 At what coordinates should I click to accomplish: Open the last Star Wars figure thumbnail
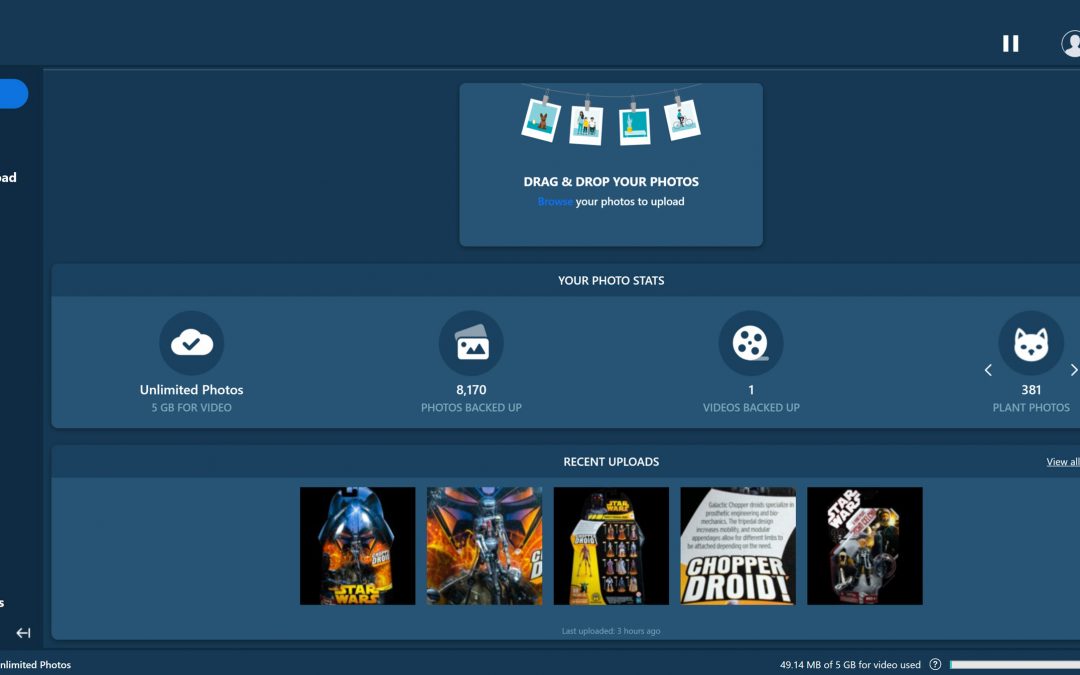[x=864, y=546]
